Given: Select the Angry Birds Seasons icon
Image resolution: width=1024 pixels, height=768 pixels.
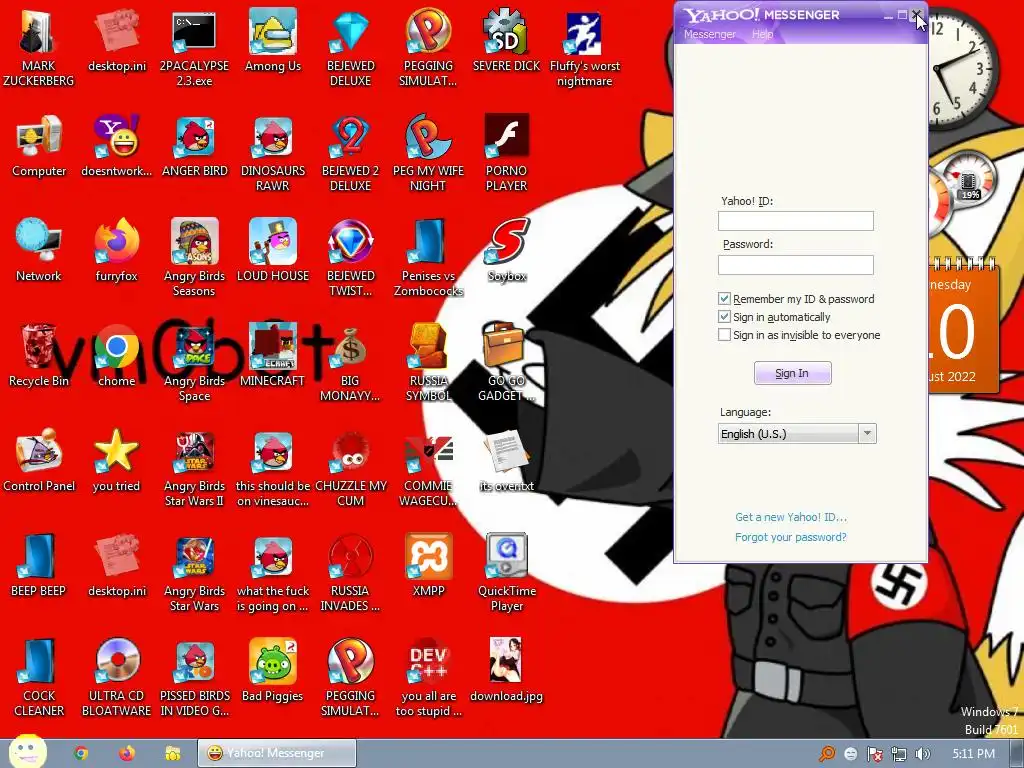Looking at the screenshot, I should [x=195, y=259].
